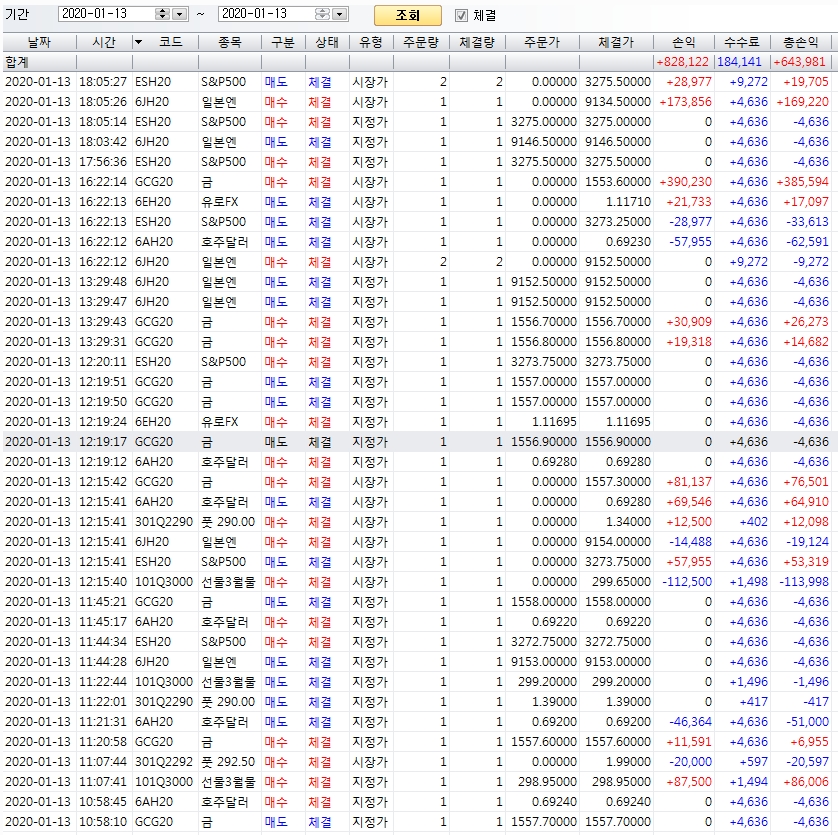Select the 16:22:14 GCG20 gold row
Viewport: 838px width, 835px height.
click(417, 182)
